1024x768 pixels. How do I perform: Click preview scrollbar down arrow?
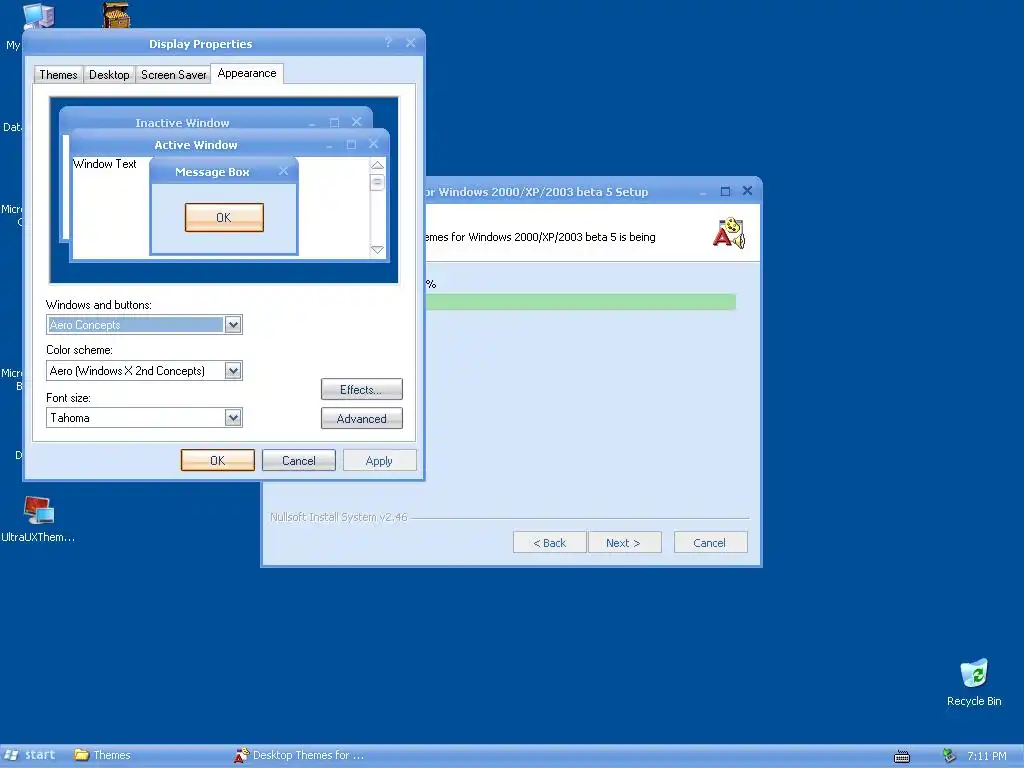pyautogui.click(x=377, y=249)
